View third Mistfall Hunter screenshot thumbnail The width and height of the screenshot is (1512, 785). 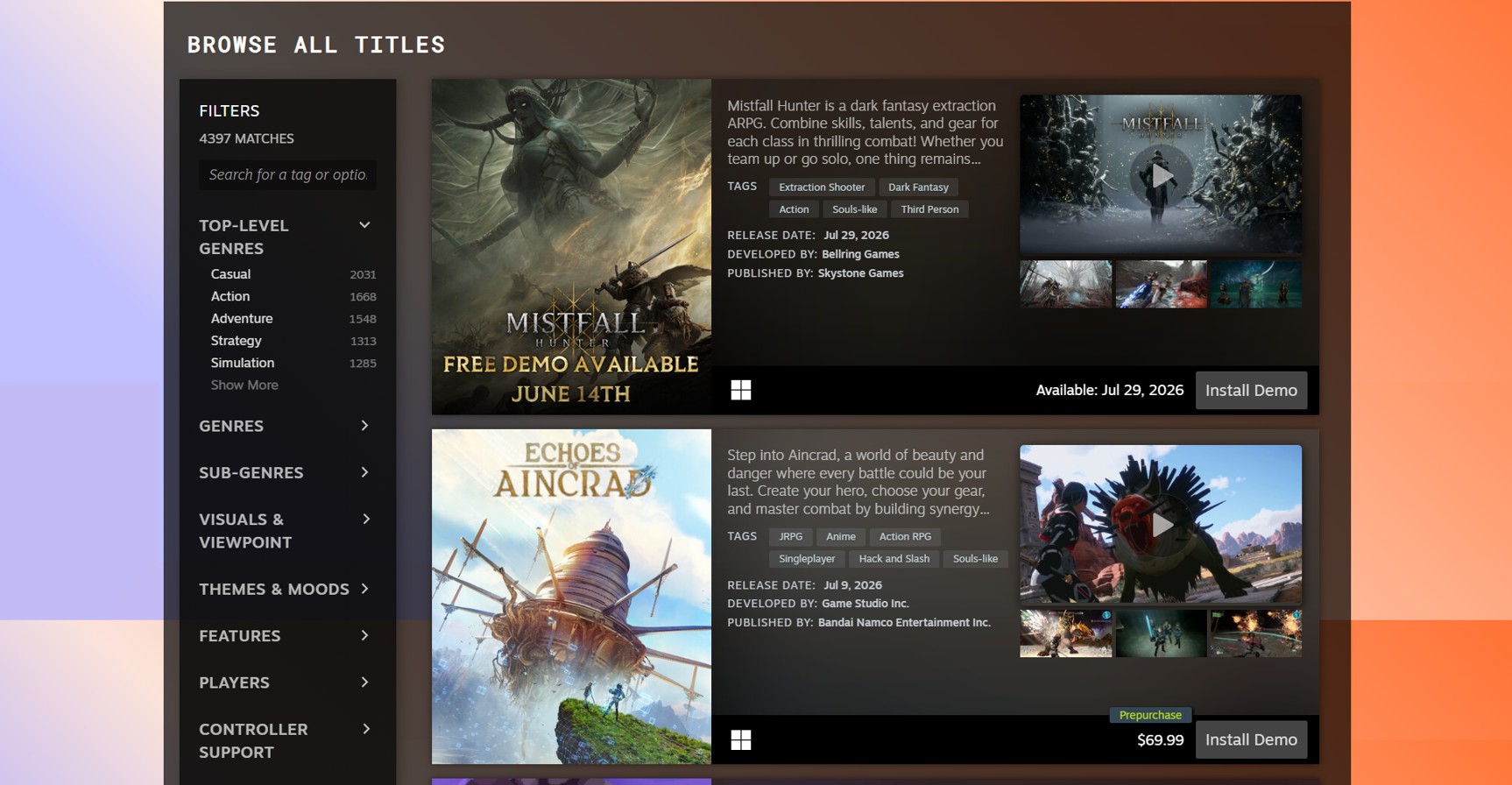point(1256,284)
